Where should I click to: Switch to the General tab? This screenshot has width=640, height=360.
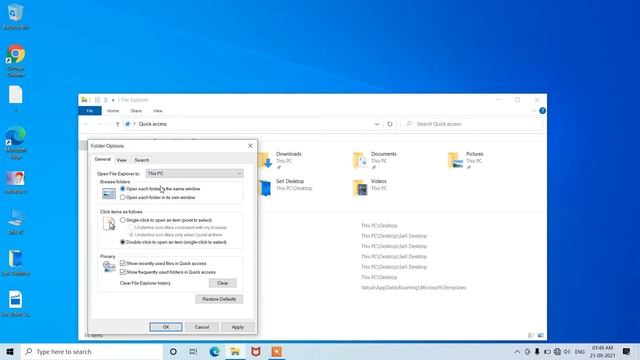click(x=102, y=159)
